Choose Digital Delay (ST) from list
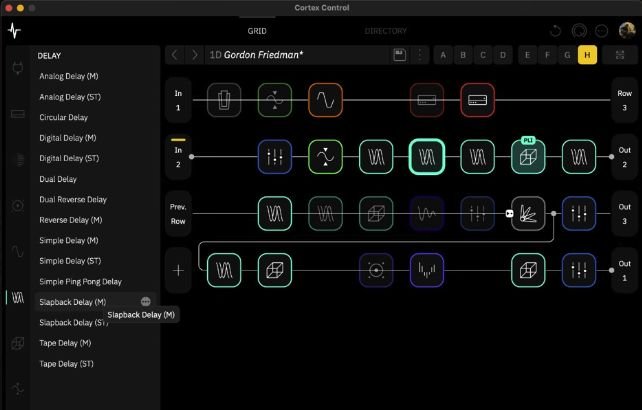642x410 pixels. point(69,158)
